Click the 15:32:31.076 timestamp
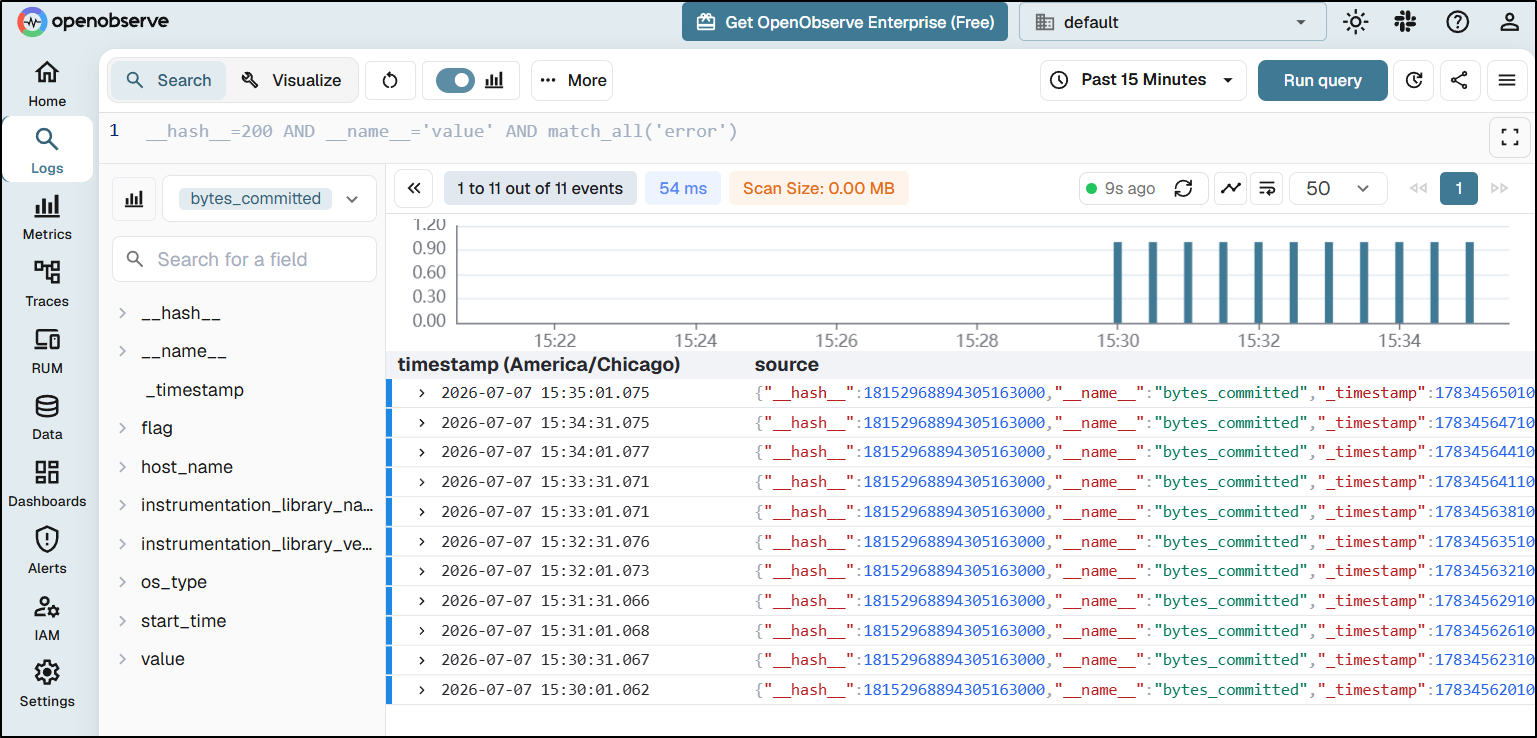 pos(545,542)
